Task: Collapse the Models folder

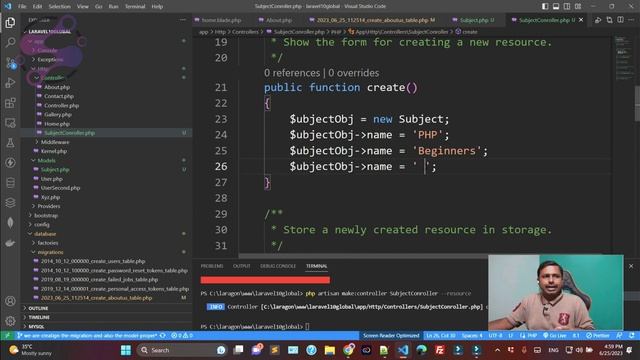Action: 46,160
